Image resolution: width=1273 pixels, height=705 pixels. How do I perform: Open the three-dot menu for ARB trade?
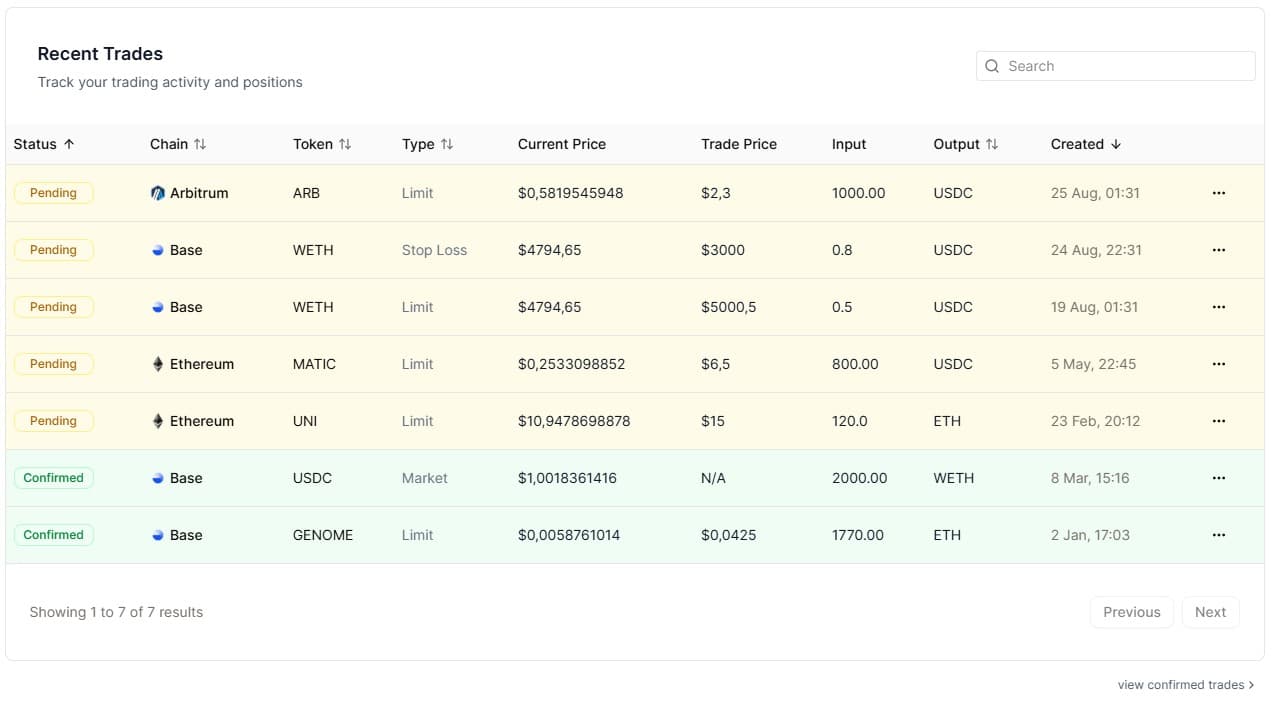pyautogui.click(x=1218, y=193)
